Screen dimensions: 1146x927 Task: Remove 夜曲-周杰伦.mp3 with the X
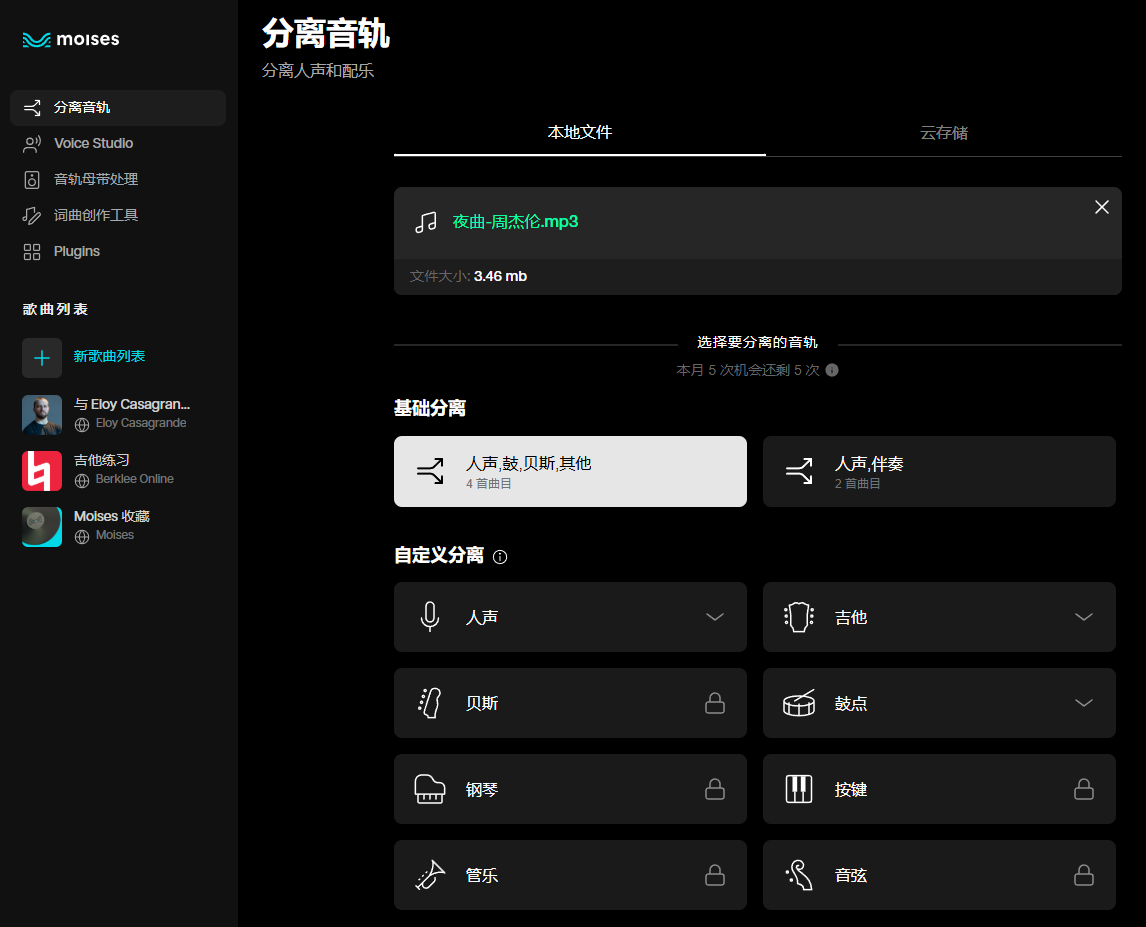pos(1101,207)
